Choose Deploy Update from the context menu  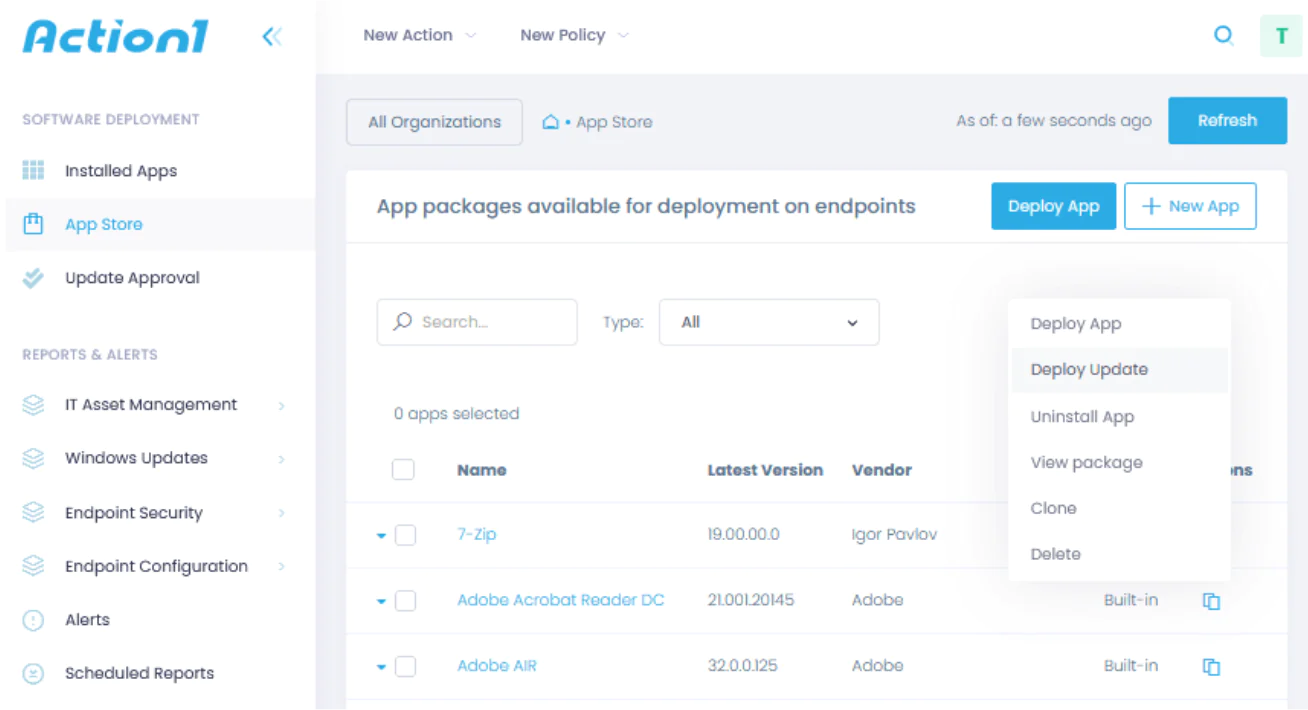1088,369
